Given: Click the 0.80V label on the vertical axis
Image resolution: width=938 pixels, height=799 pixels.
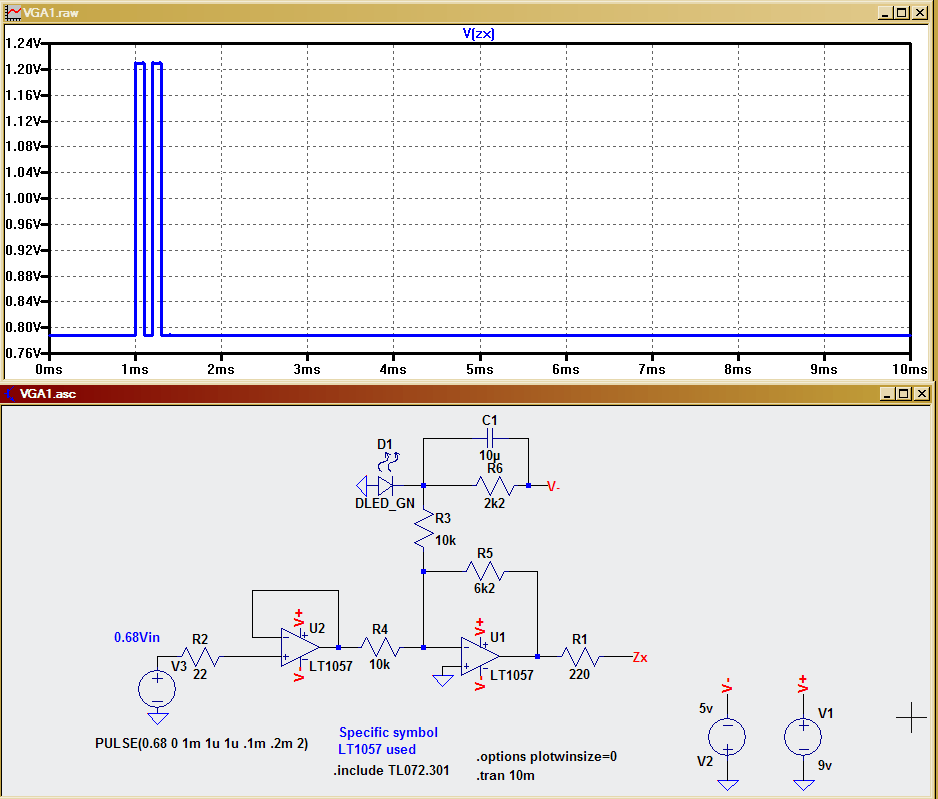Looking at the screenshot, I should click(23, 327).
